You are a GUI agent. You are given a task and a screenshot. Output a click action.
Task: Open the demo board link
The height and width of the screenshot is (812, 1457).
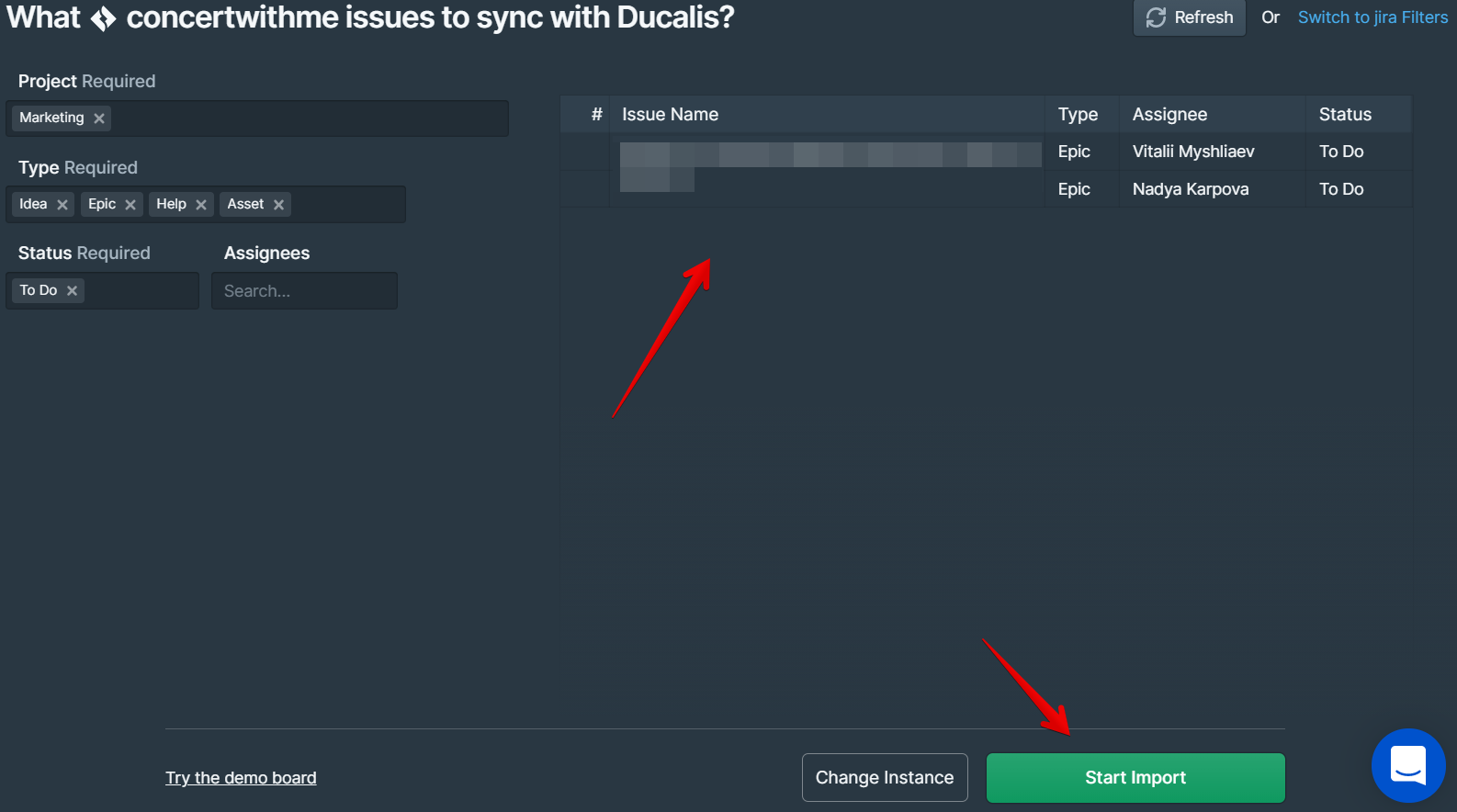click(x=241, y=777)
